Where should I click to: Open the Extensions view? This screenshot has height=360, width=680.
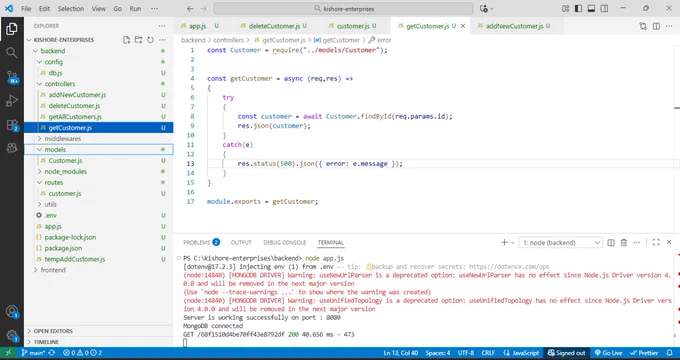[12, 125]
